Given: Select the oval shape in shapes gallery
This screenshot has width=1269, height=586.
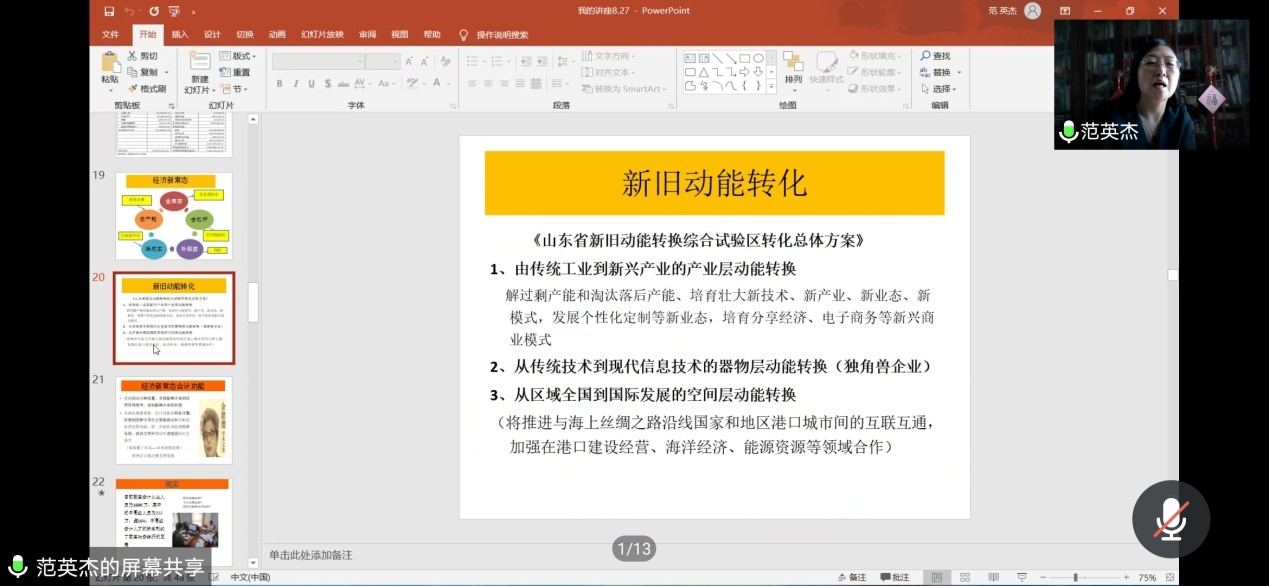Looking at the screenshot, I should point(757,58).
